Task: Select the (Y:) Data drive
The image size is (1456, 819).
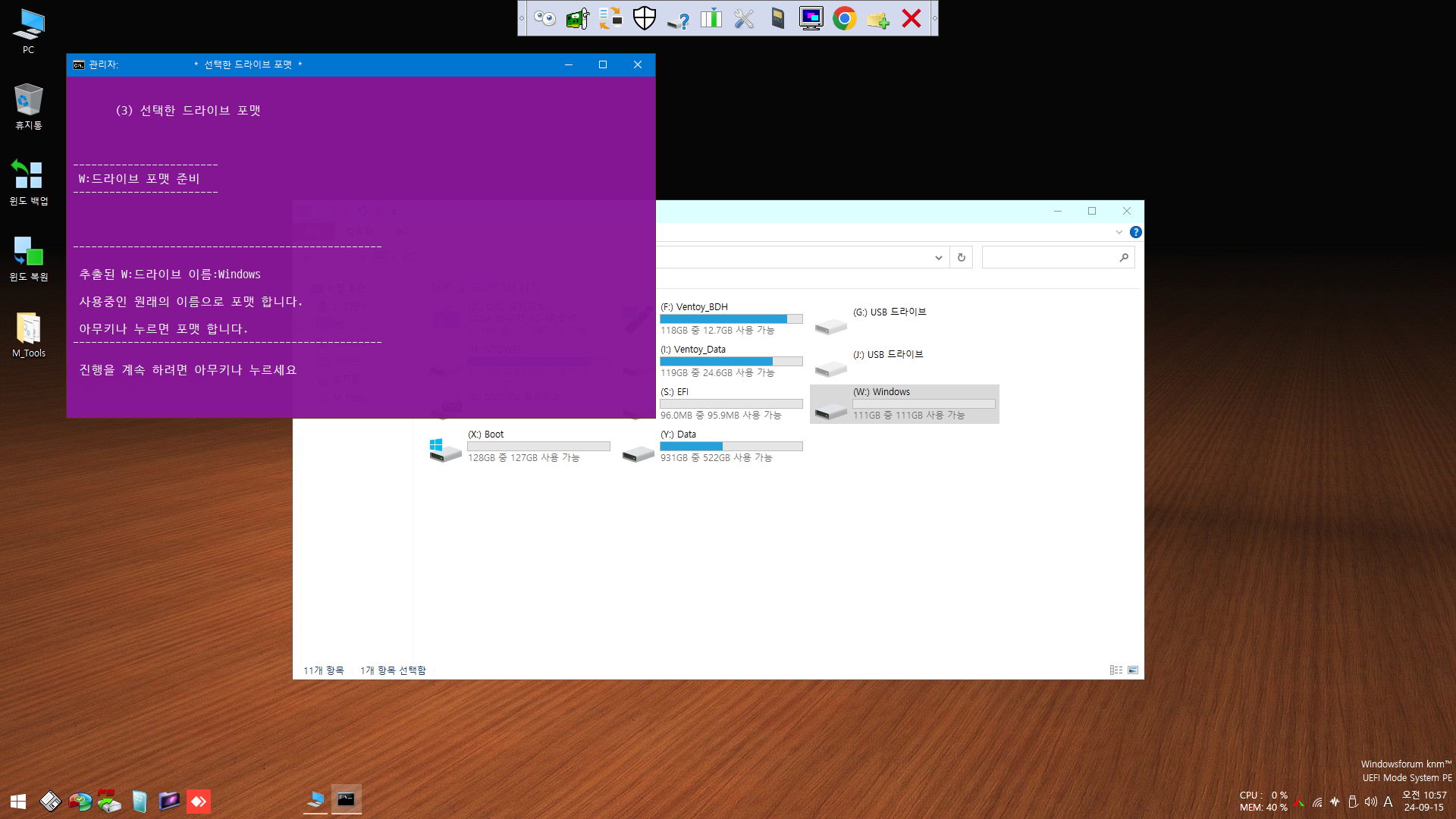Action: tap(713, 446)
